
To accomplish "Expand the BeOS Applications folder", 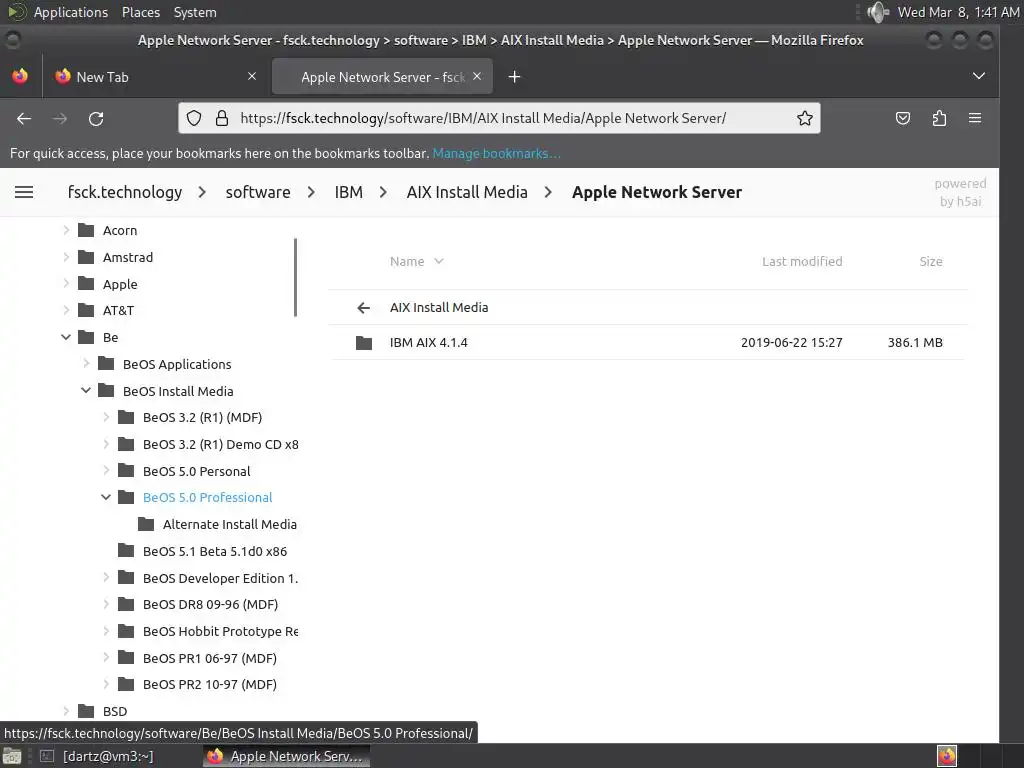I will point(86,364).
